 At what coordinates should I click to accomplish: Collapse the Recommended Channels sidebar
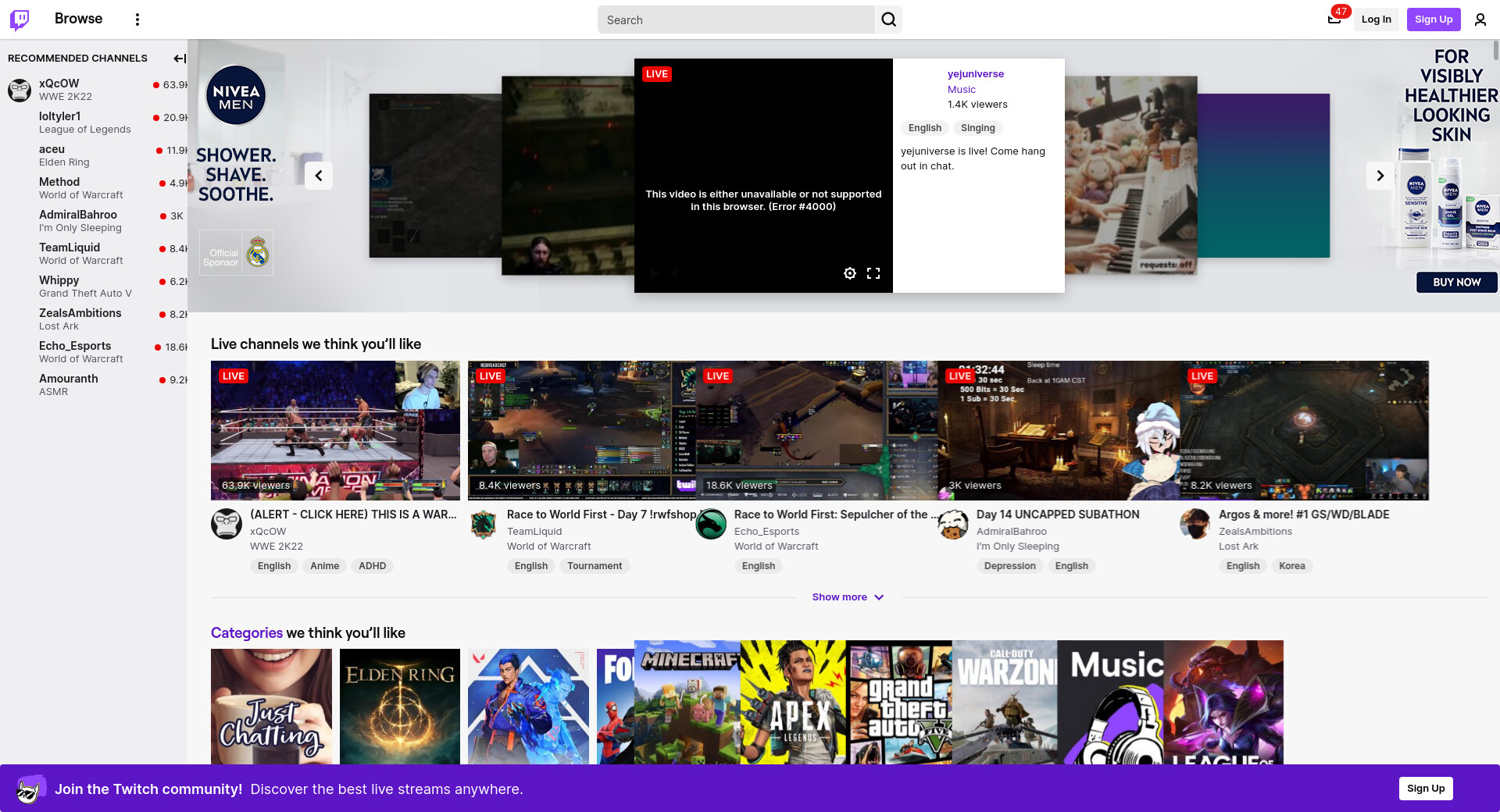pyautogui.click(x=179, y=59)
